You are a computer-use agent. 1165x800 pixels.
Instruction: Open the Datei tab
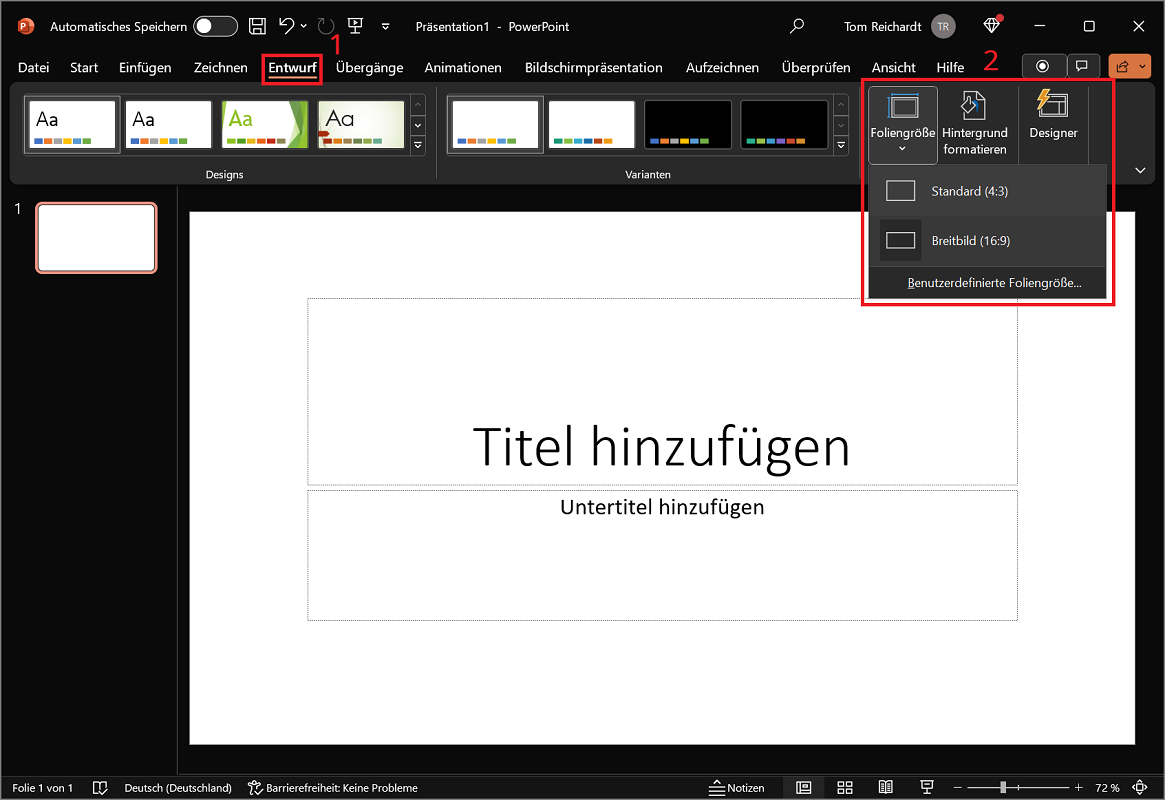pos(33,68)
